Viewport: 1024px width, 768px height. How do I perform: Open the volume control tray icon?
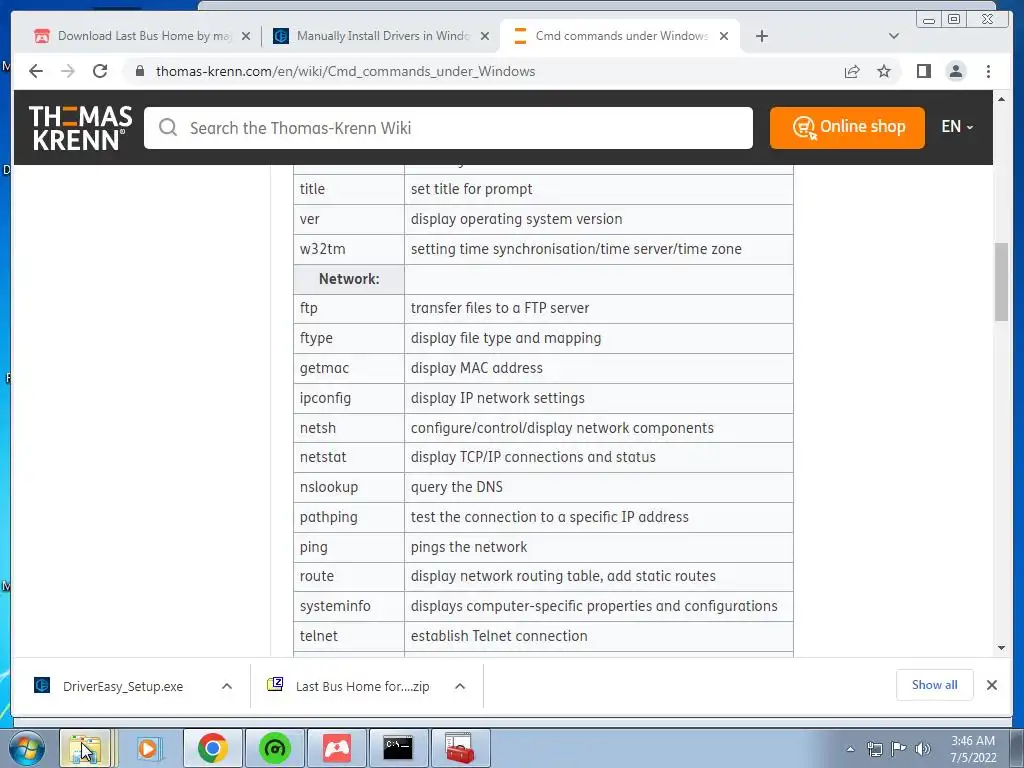click(x=923, y=749)
